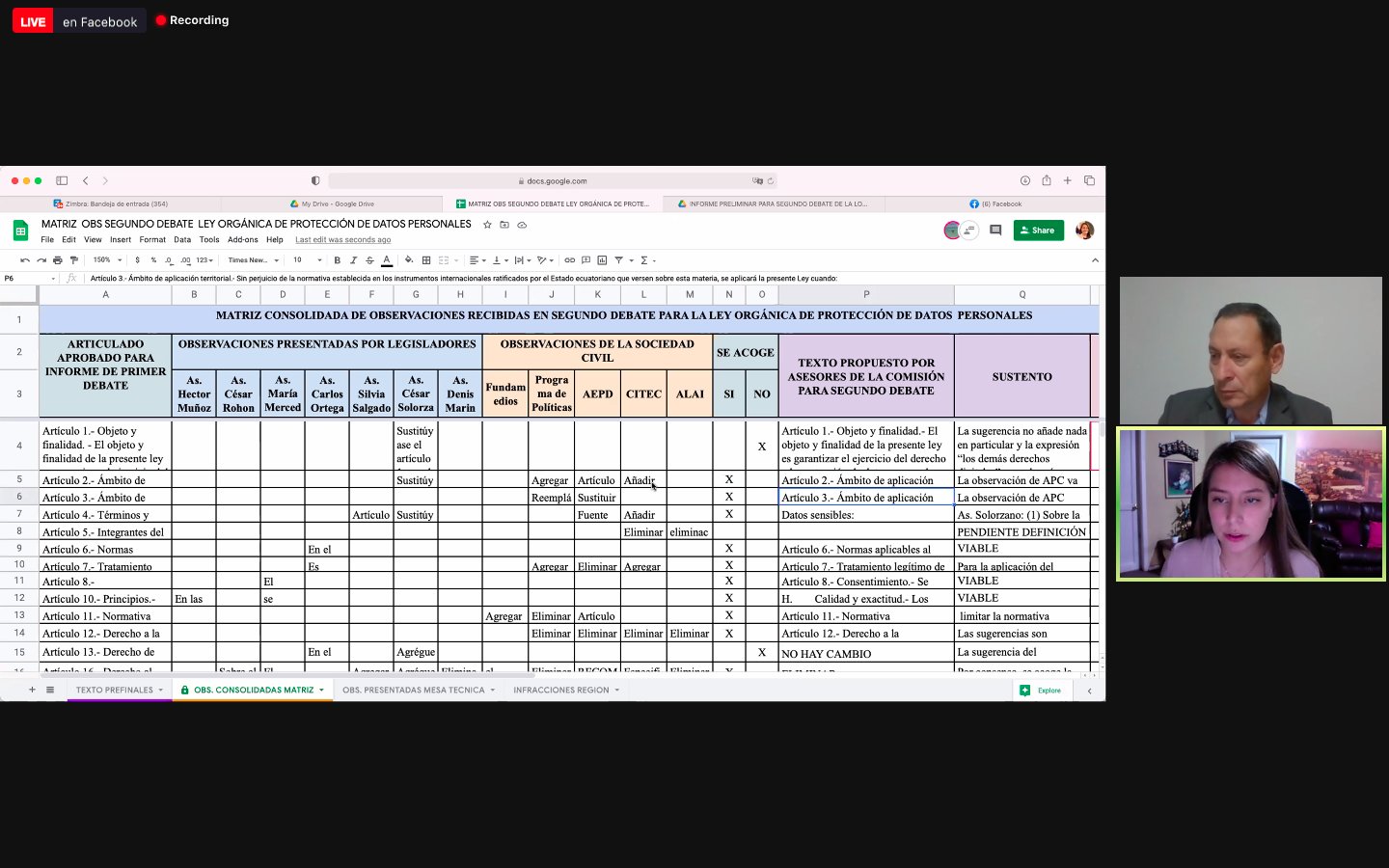This screenshot has width=1389, height=868.
Task: Switch to OBS. PRESENTADAS MESA TECNICA sheet
Action: pos(419,690)
